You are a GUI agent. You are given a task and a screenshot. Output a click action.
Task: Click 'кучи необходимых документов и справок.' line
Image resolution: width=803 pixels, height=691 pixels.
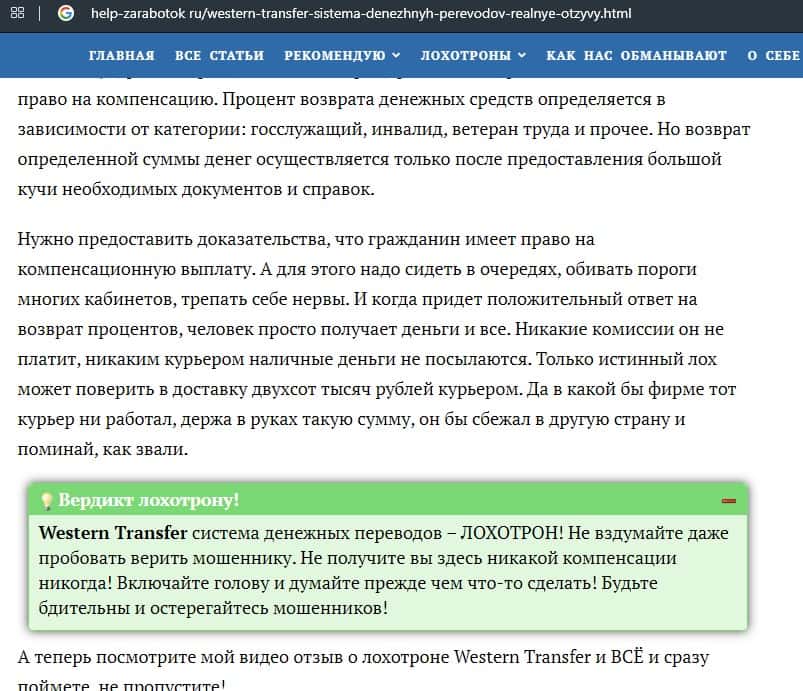[196, 189]
